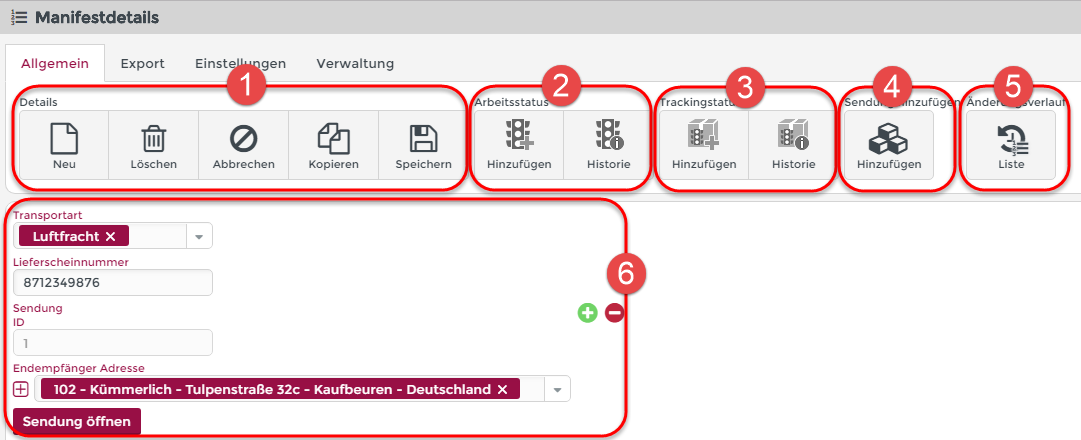
Task: Click the Lieferscheinnummer input field
Action: (113, 283)
